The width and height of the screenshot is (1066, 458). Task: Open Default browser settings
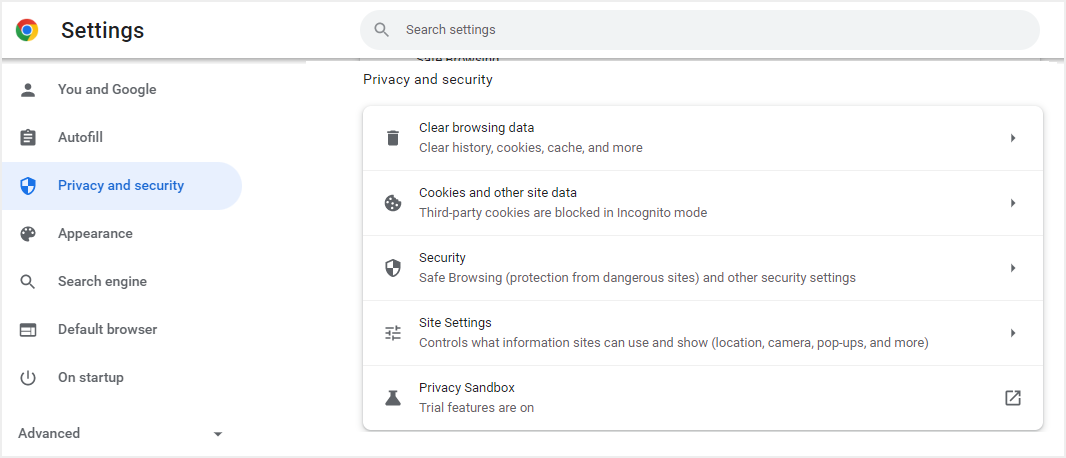tap(121, 330)
